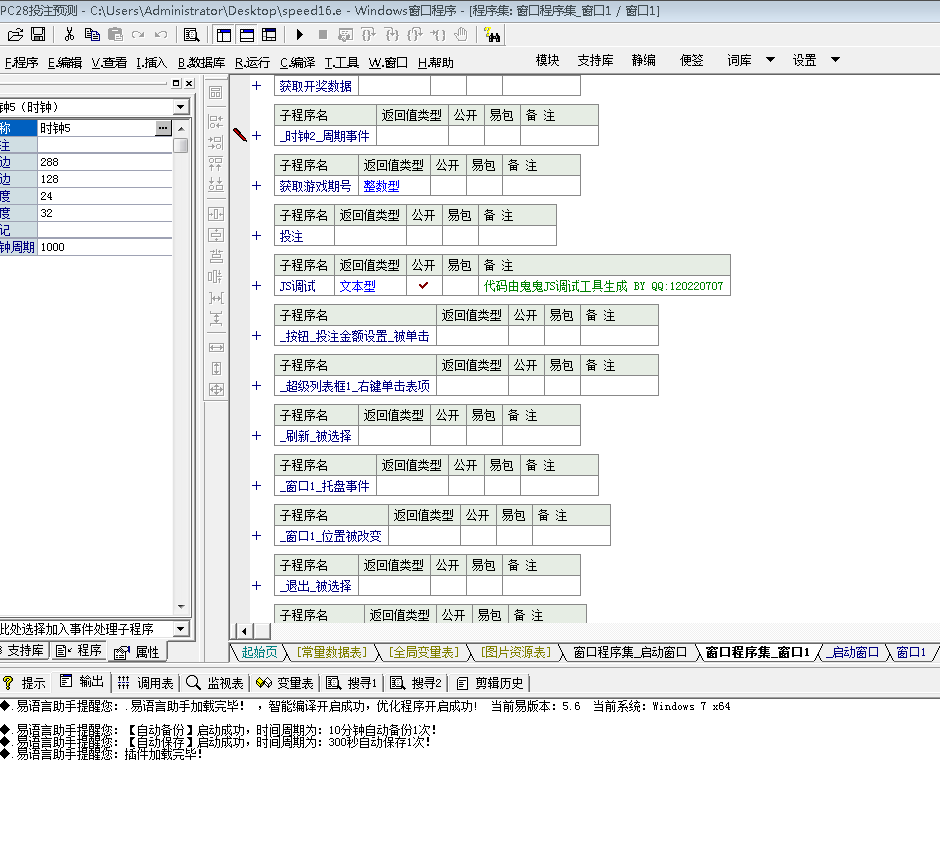The image size is (940, 842).
Task: Click the ellipsis button next to 时钟5 name
Action: pos(162,128)
